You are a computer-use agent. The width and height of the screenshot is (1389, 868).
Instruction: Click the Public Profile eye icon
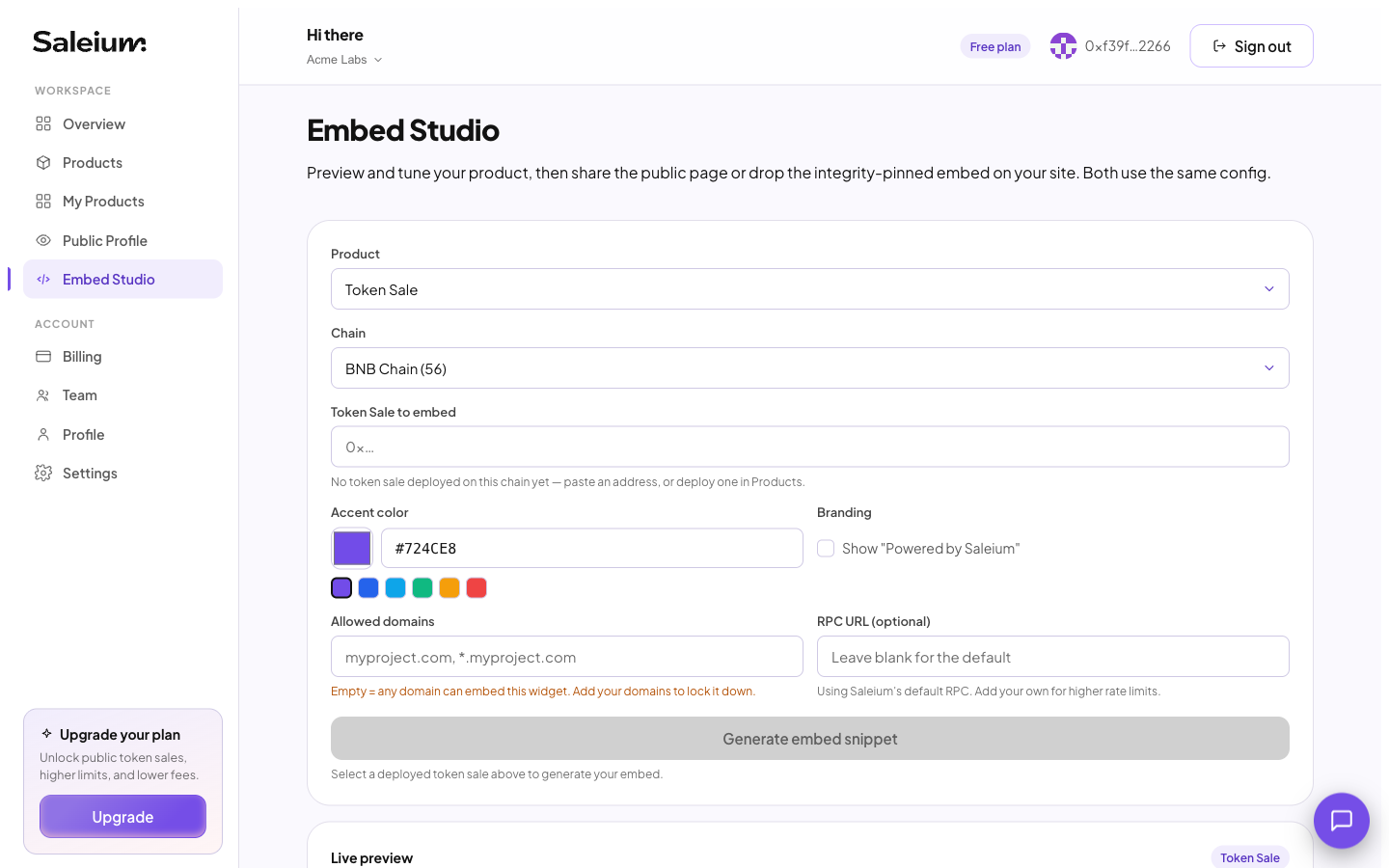43,240
